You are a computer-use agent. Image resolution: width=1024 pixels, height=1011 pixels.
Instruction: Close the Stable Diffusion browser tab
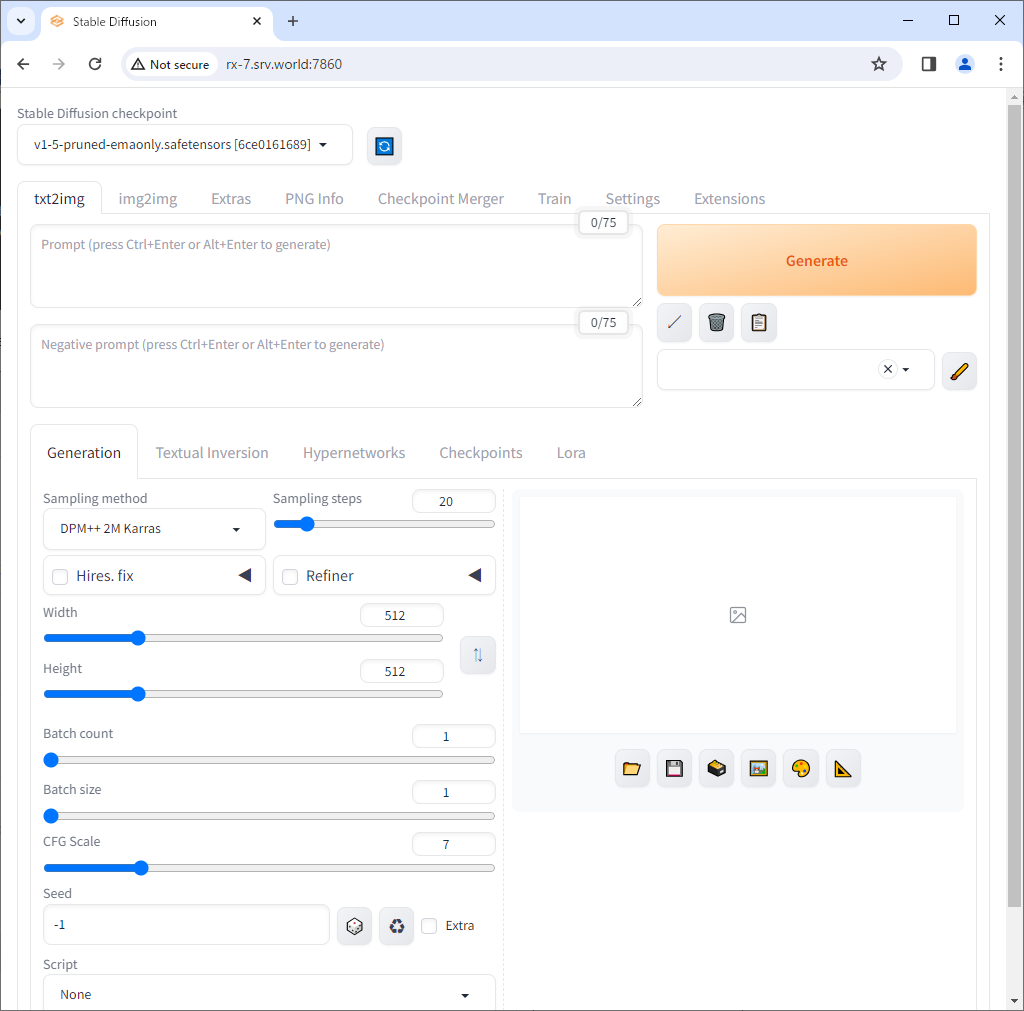(257, 21)
